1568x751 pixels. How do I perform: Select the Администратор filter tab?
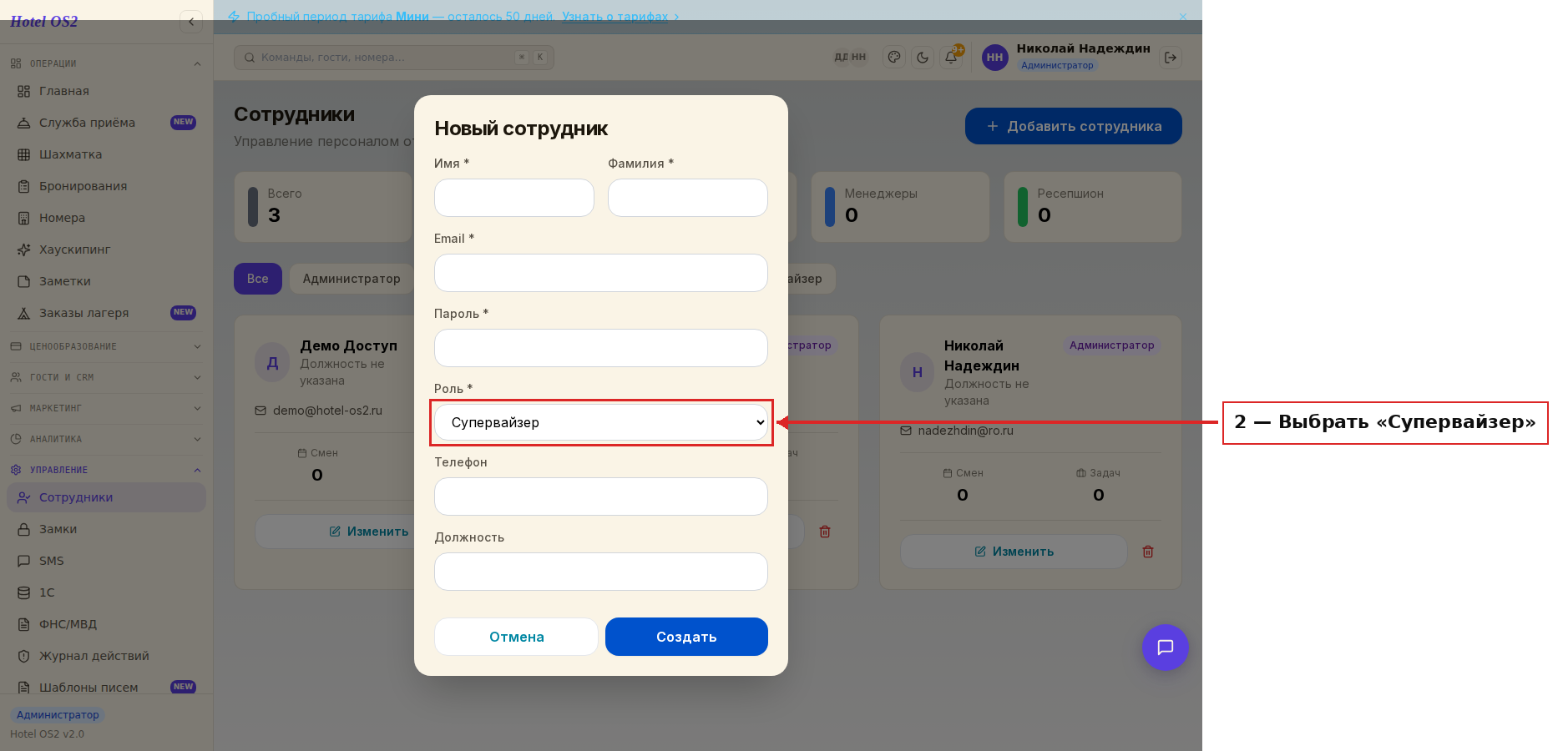pos(352,279)
